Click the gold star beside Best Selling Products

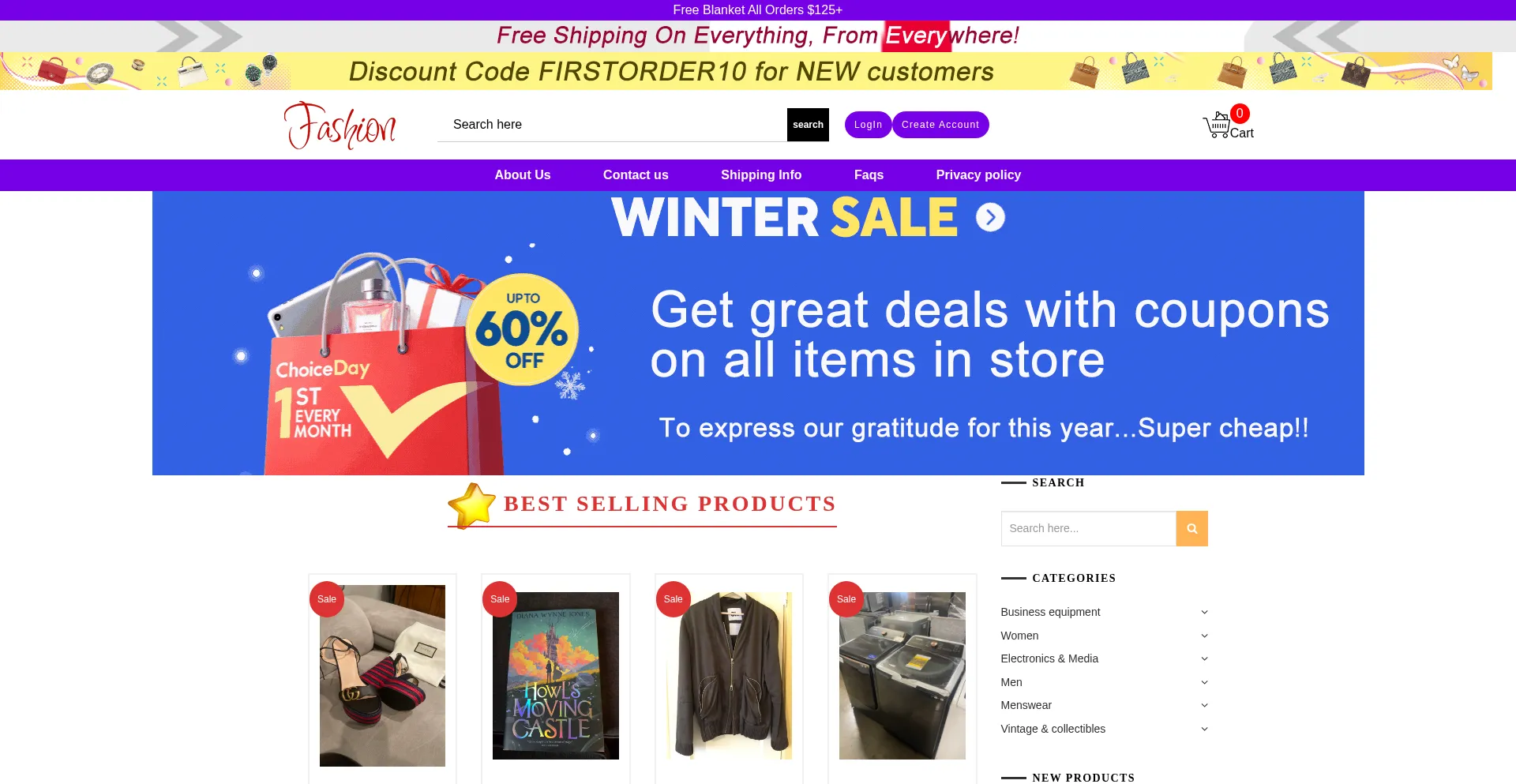471,505
